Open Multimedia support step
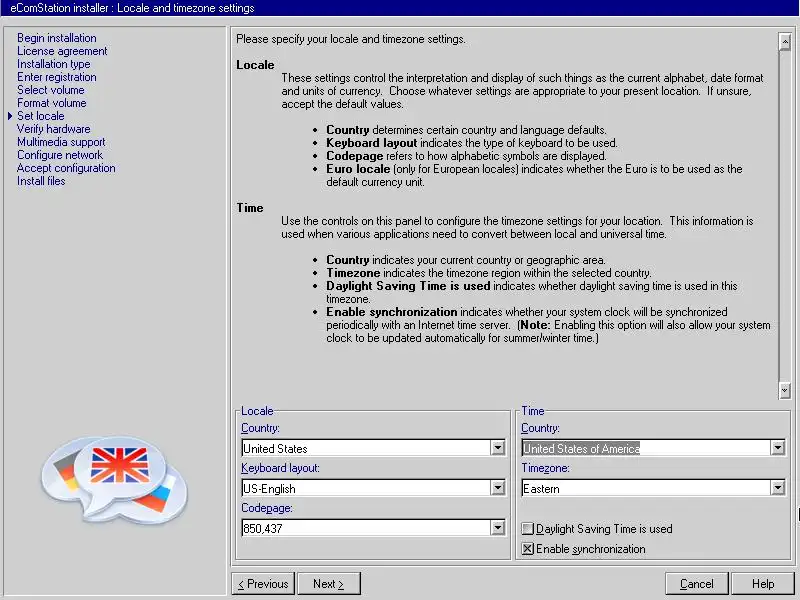The width and height of the screenshot is (800, 600). point(61,142)
